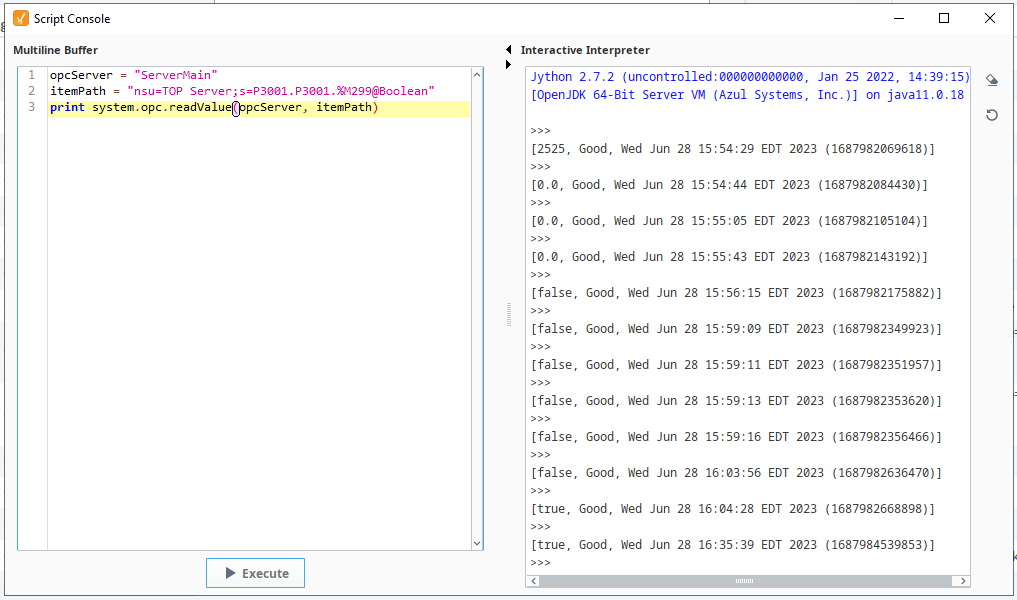Click the Script Console app icon
This screenshot has height=600, width=1017.
tap(21, 18)
